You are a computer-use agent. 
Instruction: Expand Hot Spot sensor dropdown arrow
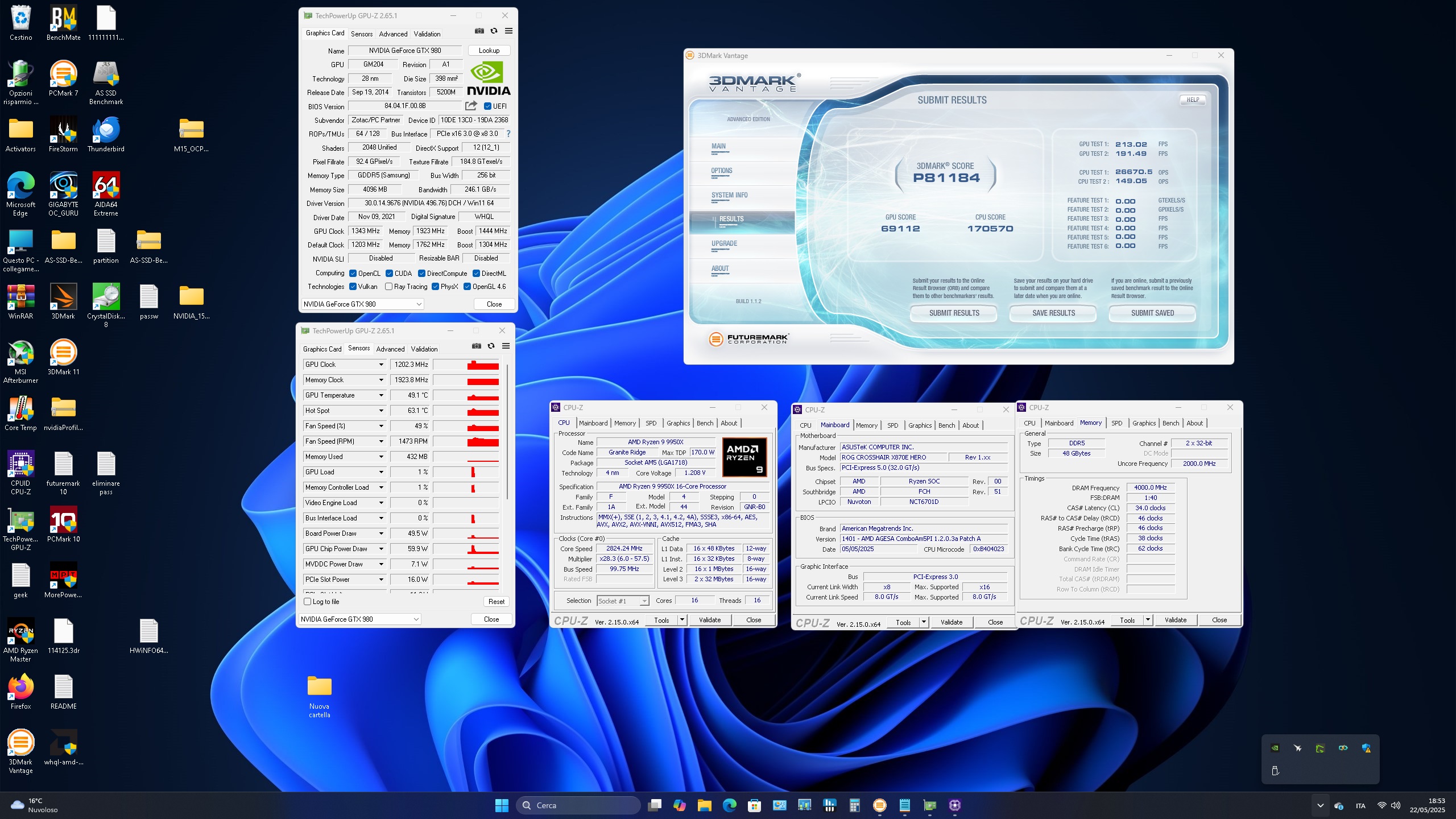tap(381, 411)
